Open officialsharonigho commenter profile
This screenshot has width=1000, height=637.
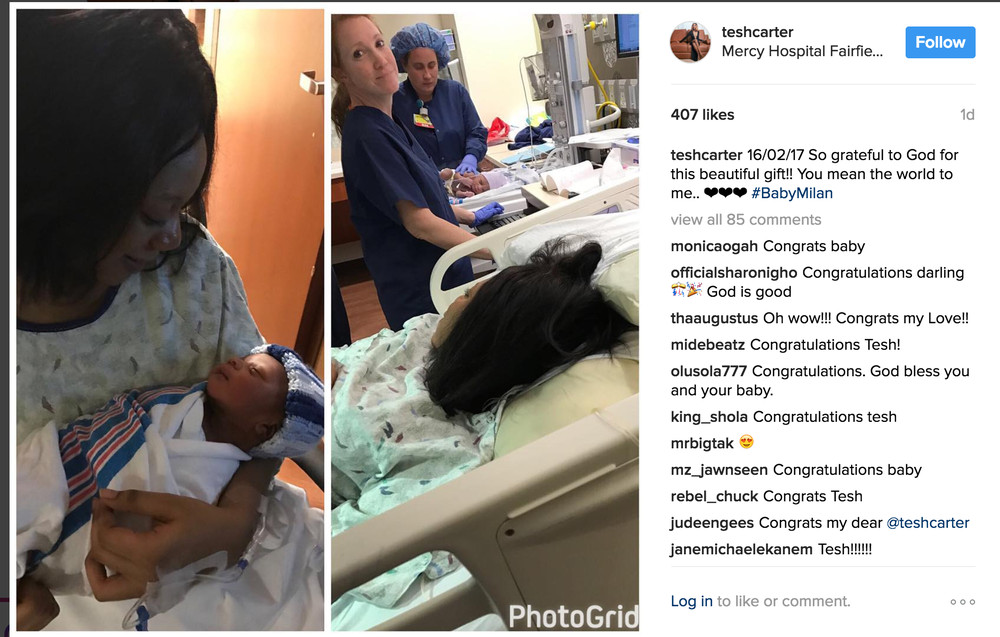pos(733,273)
